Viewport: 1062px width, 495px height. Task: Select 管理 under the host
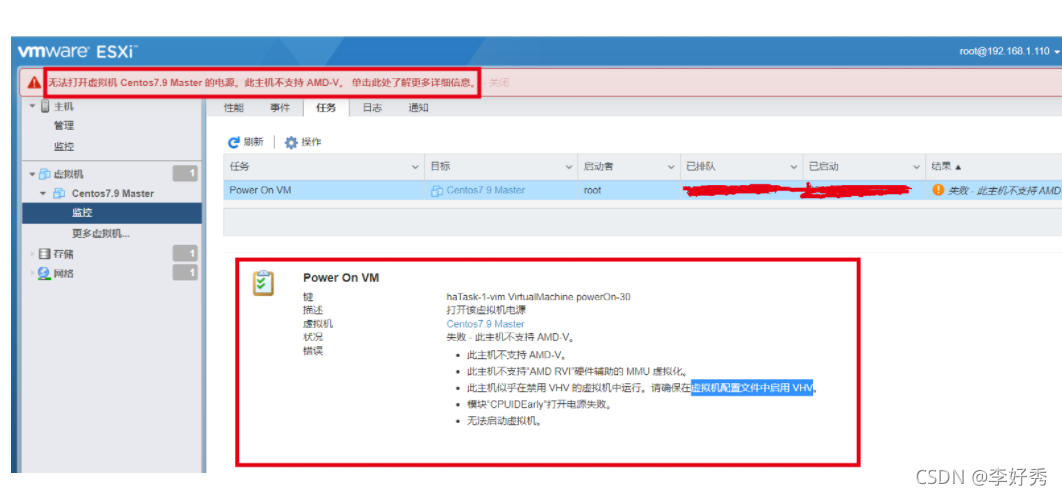coord(64,126)
